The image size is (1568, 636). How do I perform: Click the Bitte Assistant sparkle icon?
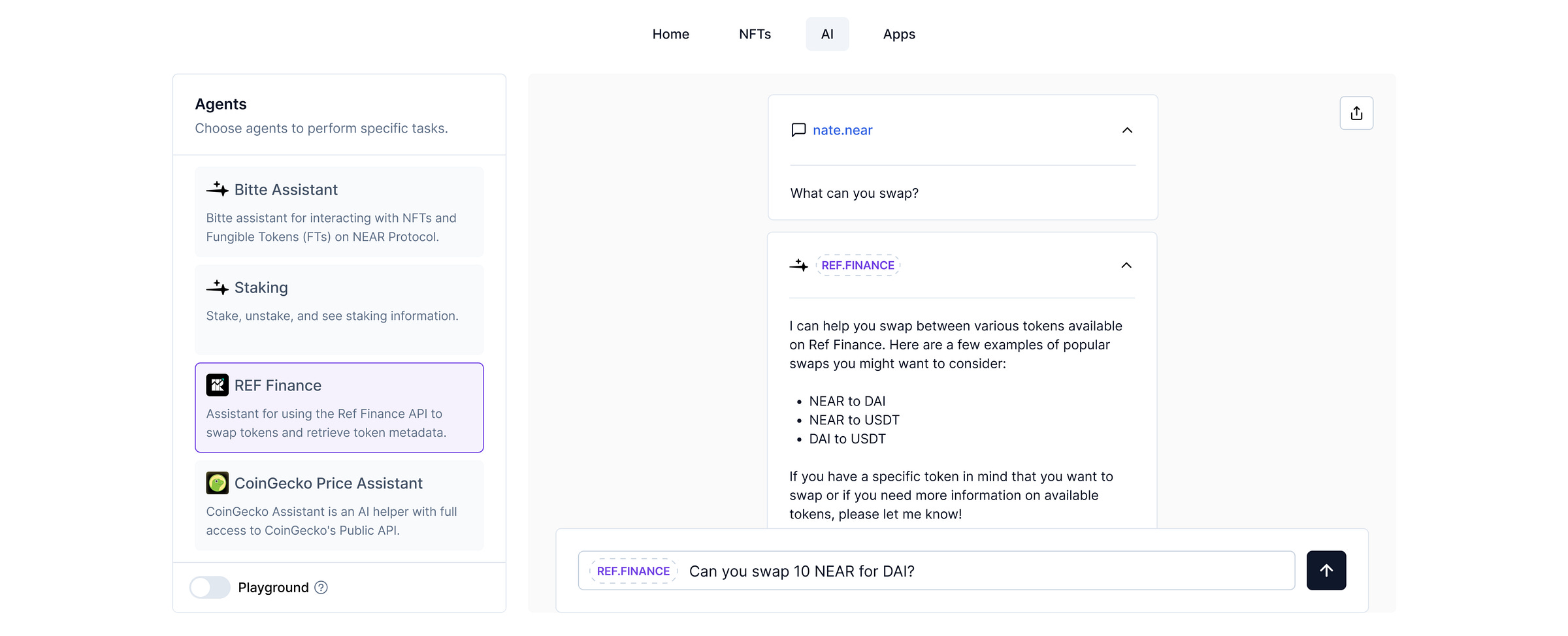coord(217,189)
